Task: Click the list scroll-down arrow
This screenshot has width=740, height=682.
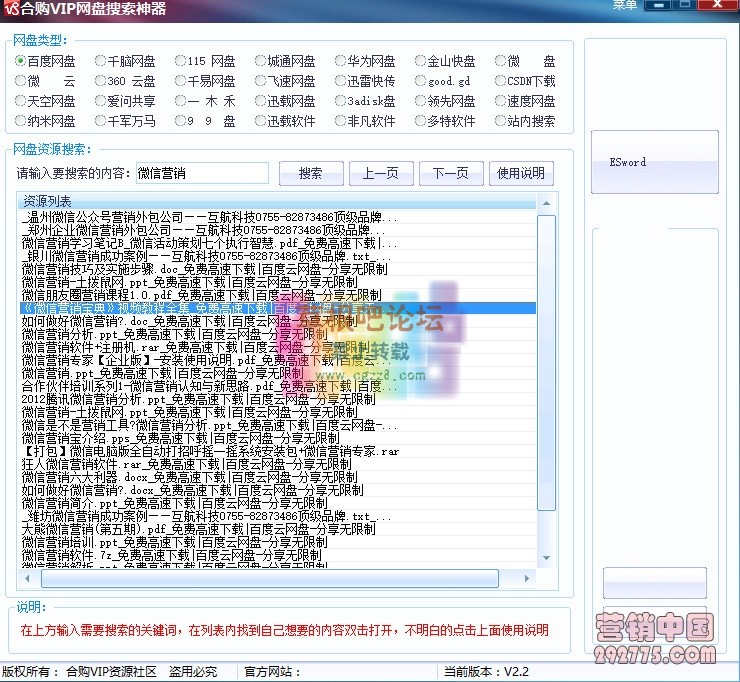Action: click(547, 558)
